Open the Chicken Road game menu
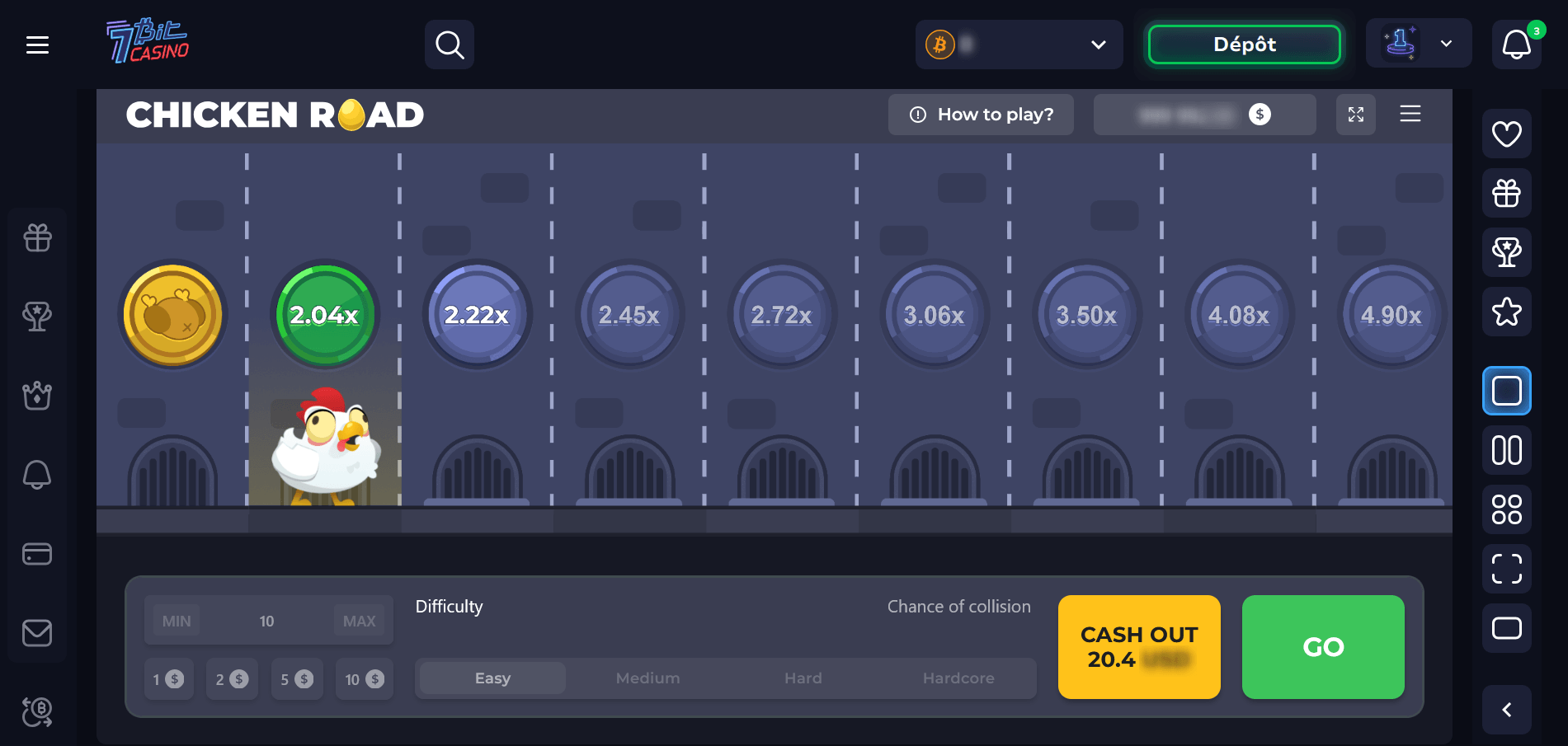The image size is (1568, 746). 1410,114
